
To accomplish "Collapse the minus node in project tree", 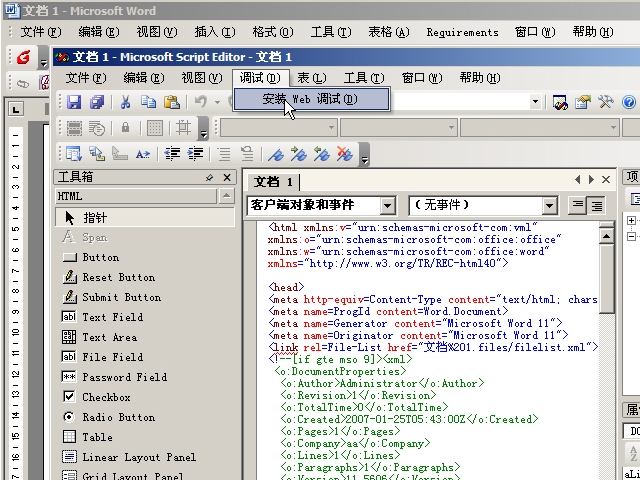I will click(631, 236).
